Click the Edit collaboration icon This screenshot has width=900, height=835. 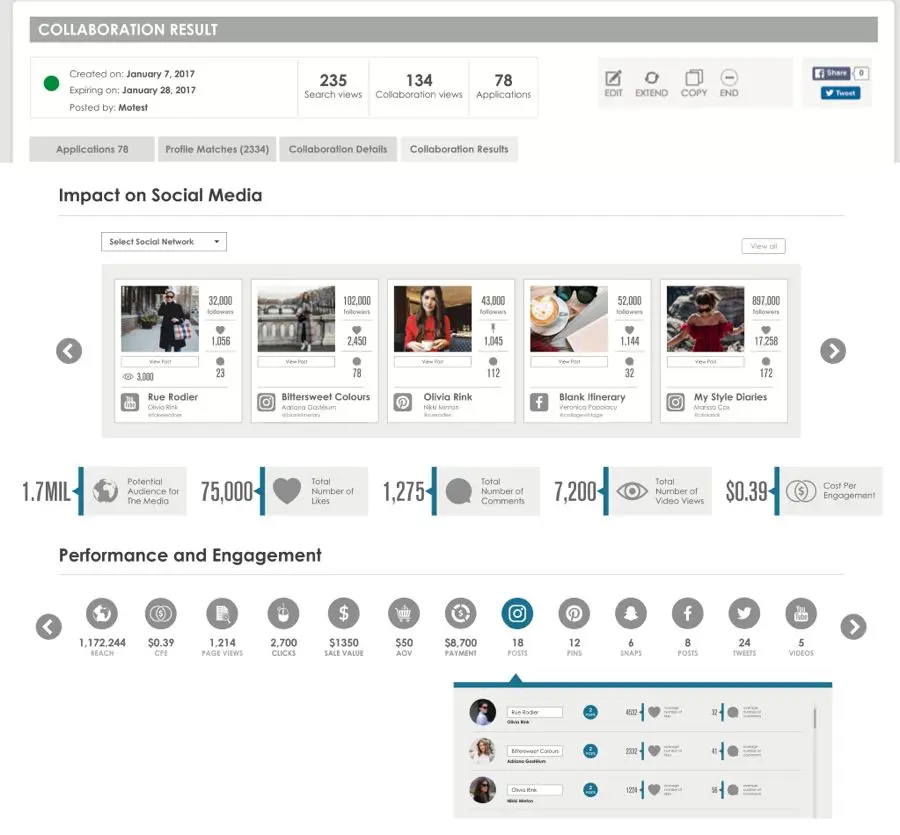(613, 78)
